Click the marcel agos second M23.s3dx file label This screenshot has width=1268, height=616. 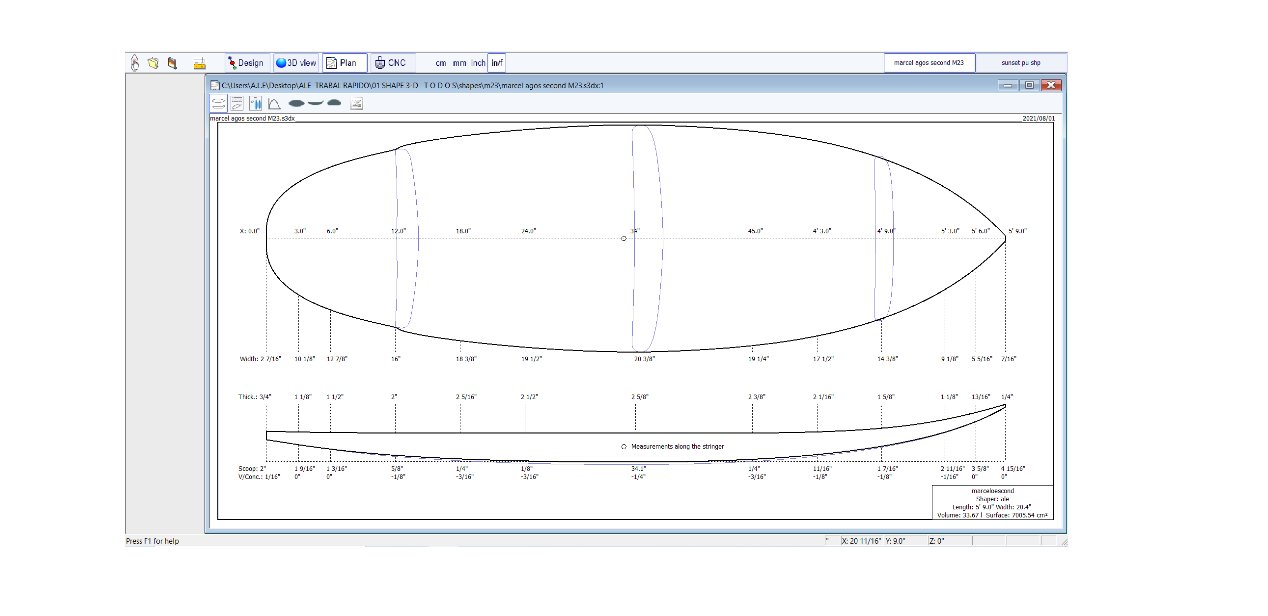pyautogui.click(x=252, y=117)
